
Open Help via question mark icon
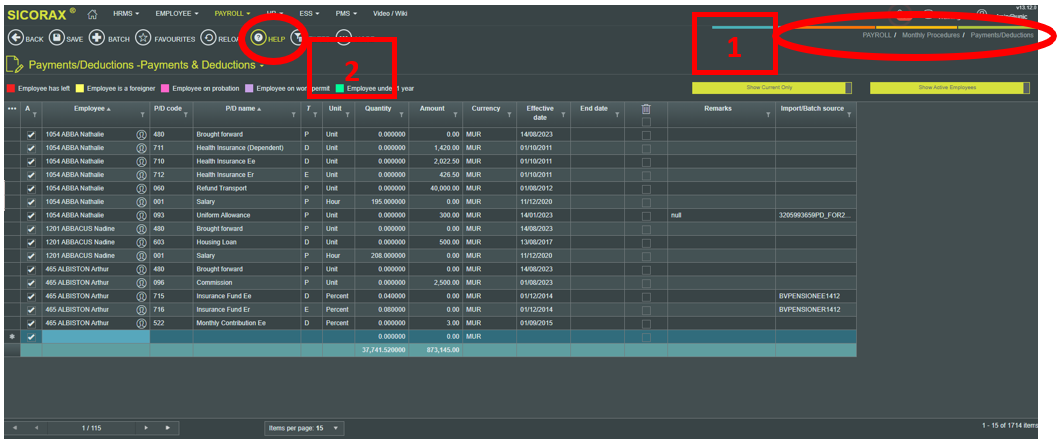click(x=258, y=38)
